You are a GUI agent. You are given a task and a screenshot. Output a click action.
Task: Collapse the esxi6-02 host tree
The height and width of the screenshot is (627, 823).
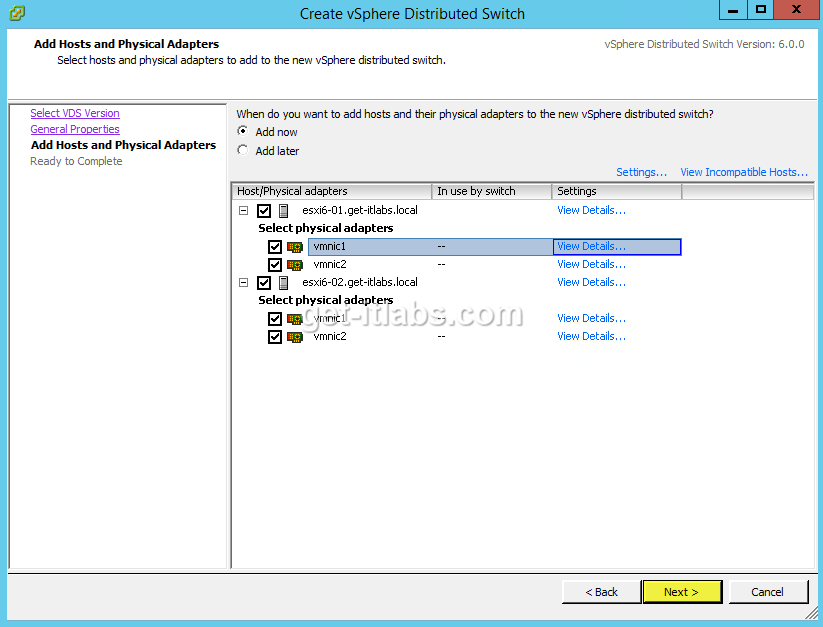click(x=243, y=282)
